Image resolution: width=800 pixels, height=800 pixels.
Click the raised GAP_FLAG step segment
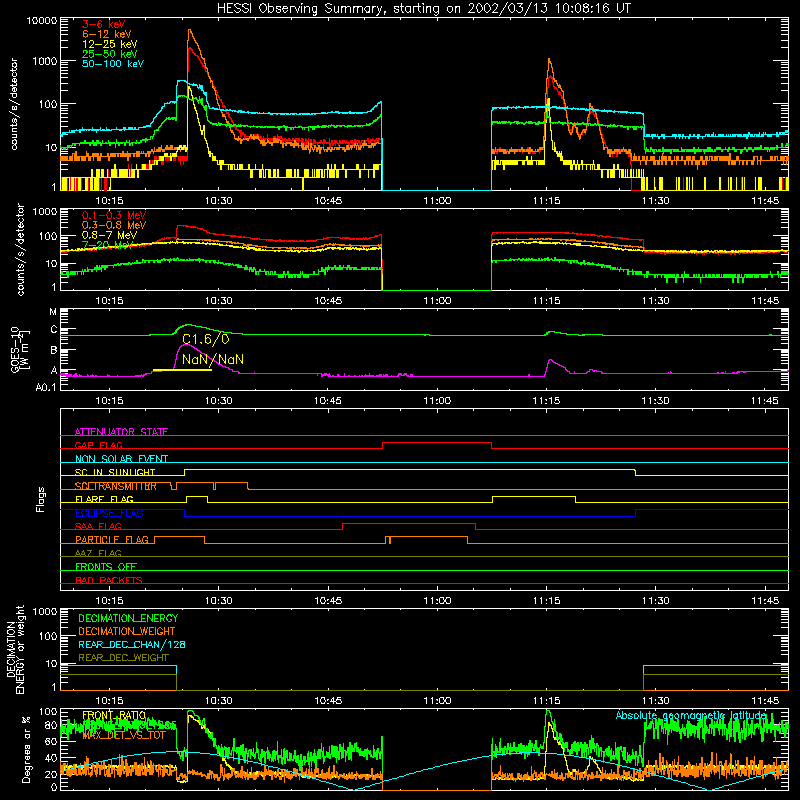point(437,443)
